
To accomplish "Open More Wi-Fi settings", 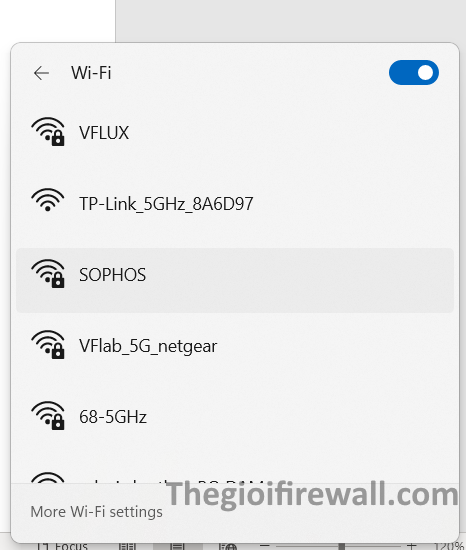I will pyautogui.click(x=96, y=512).
